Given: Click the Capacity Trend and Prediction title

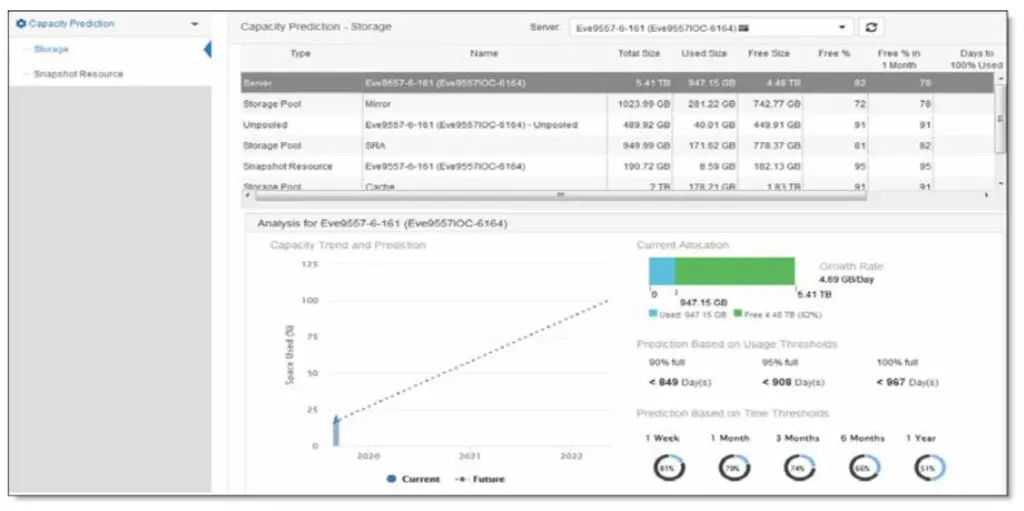Looking at the screenshot, I should pyautogui.click(x=348, y=245).
